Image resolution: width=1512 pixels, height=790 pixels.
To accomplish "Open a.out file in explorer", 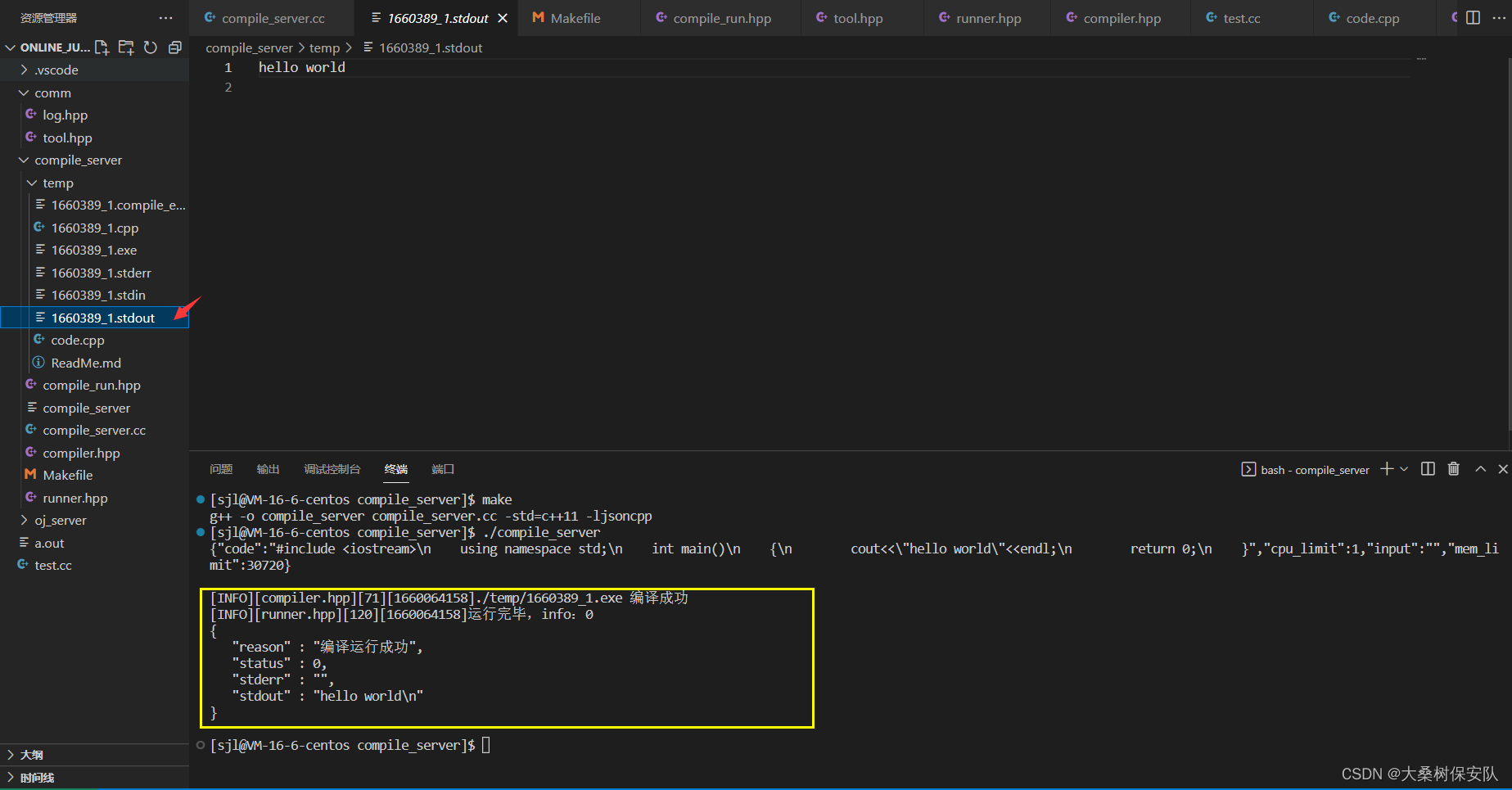I will coord(94,543).
